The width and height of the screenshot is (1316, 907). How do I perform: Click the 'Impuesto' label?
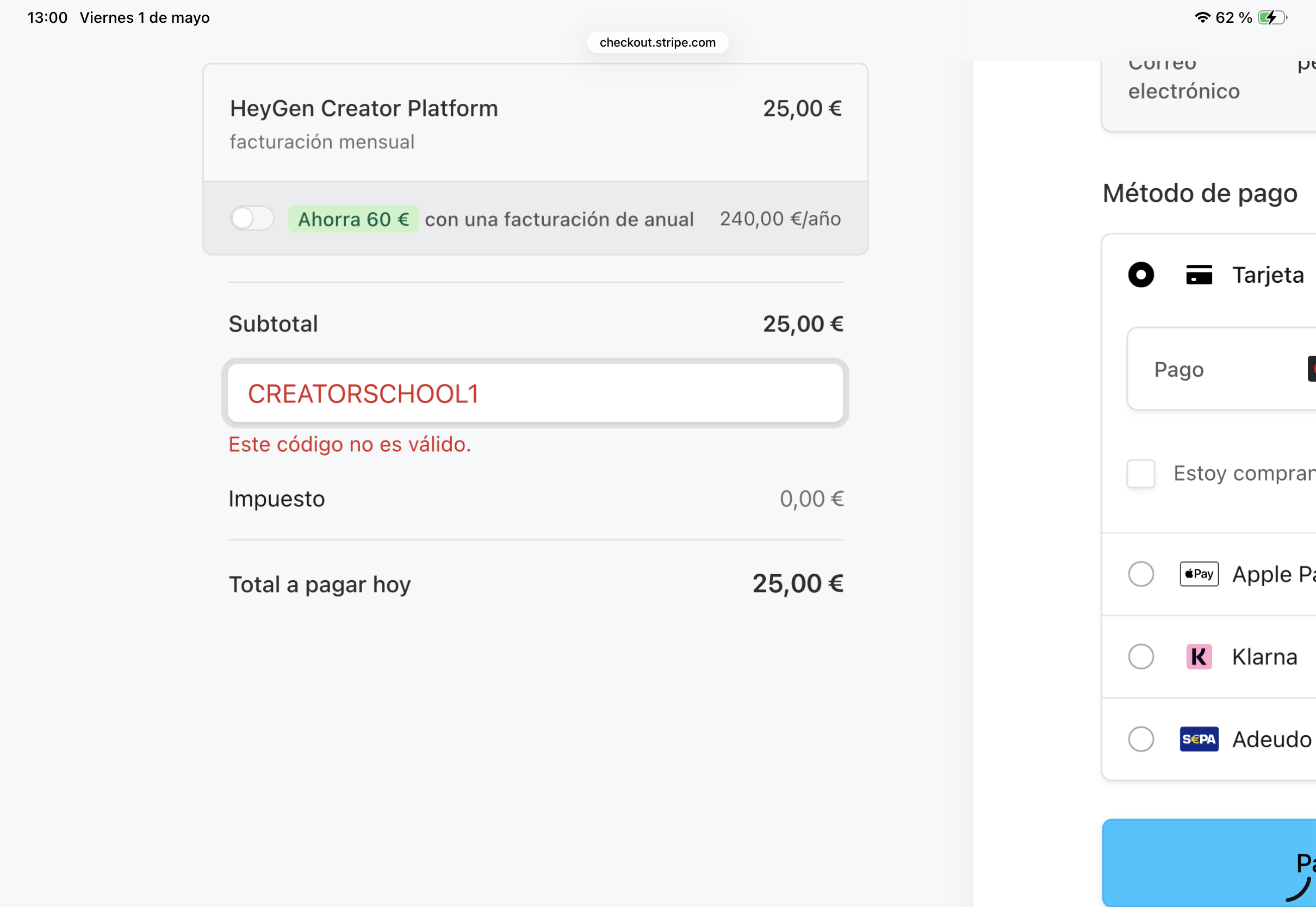click(276, 499)
